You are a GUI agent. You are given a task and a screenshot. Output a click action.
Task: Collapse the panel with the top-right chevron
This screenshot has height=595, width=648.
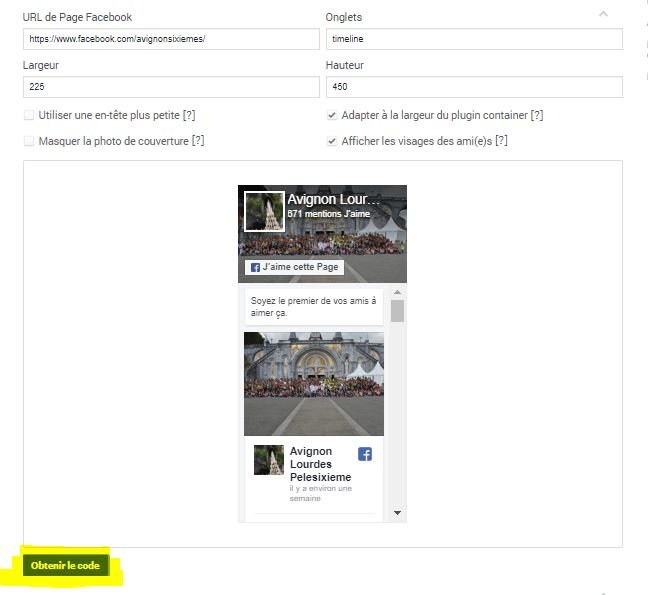point(603,14)
